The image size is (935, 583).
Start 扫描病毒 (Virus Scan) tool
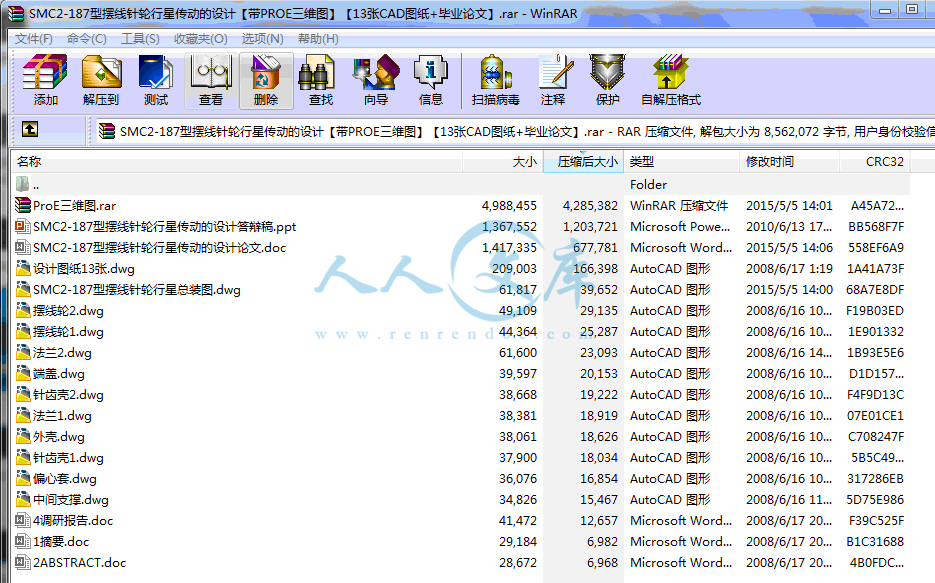(496, 80)
